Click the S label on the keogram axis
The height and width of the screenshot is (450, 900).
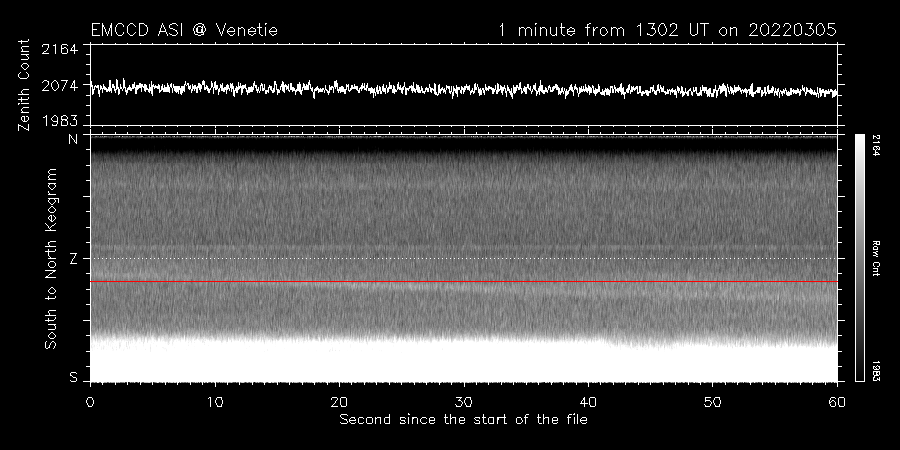click(x=73, y=378)
